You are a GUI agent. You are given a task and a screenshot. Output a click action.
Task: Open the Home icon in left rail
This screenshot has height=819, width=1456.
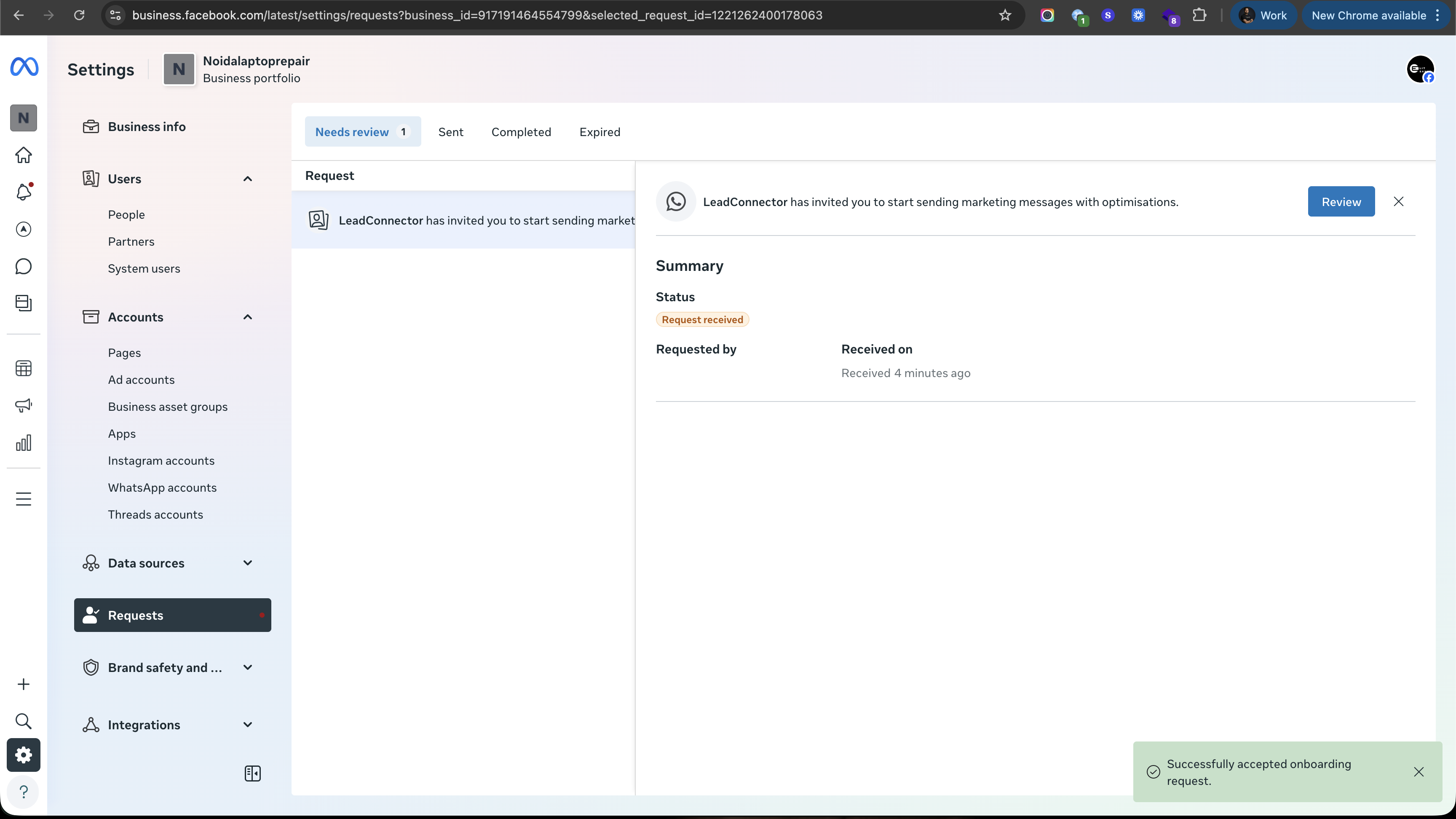pyautogui.click(x=23, y=155)
